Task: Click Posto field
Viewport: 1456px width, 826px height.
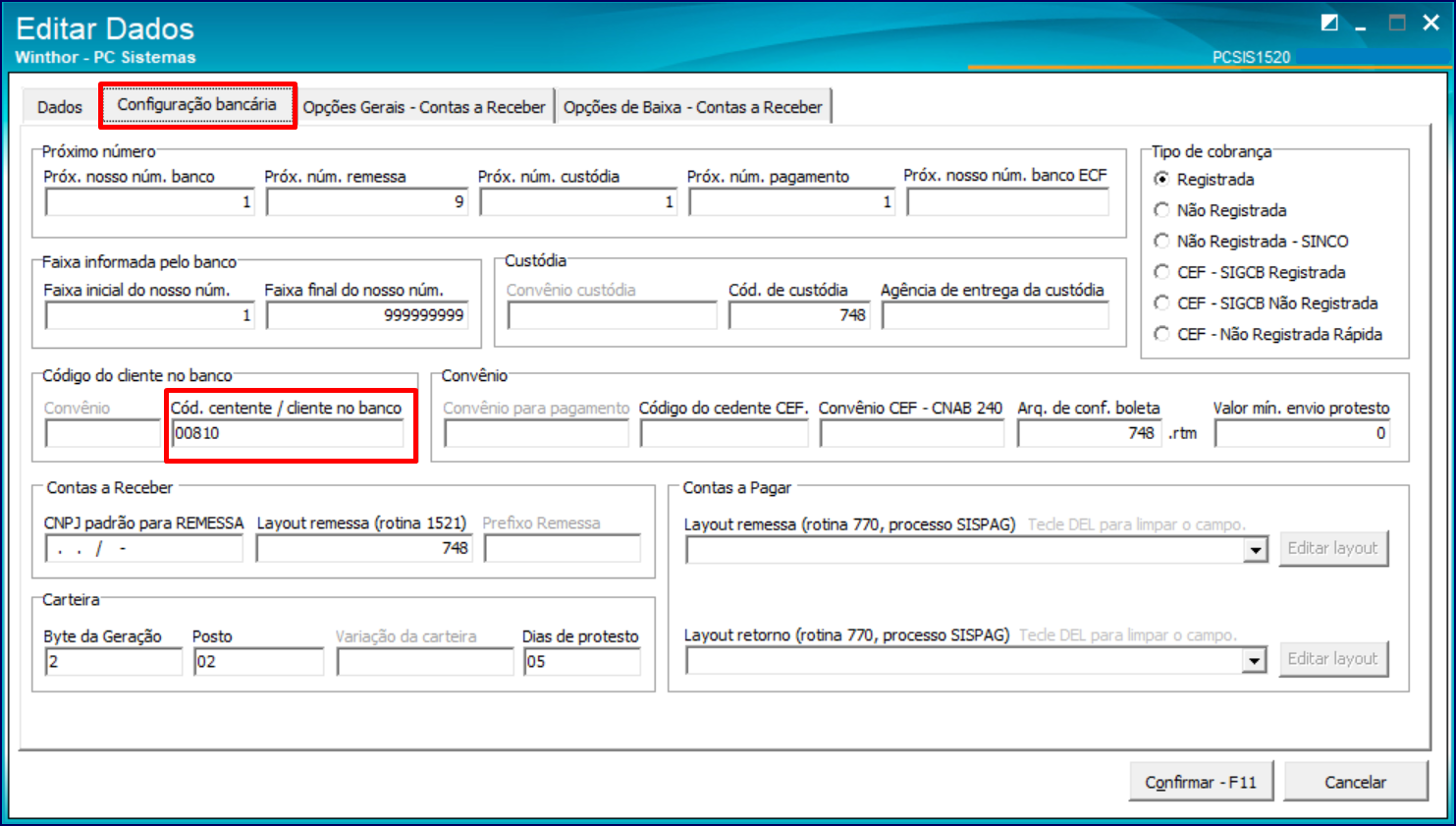Action: pyautogui.click(x=259, y=662)
